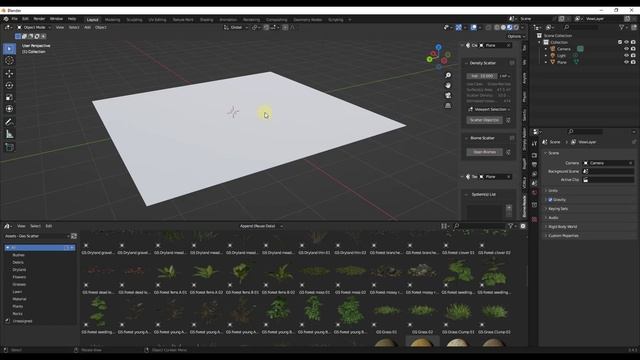
Task: Switch perspective/orthographic with grid icon
Action: click(448, 105)
